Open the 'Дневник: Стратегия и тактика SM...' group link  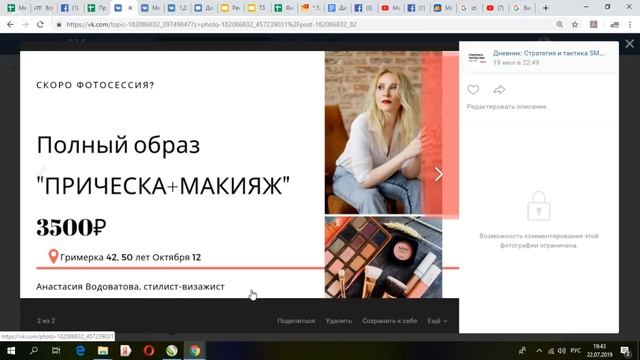tap(549, 53)
